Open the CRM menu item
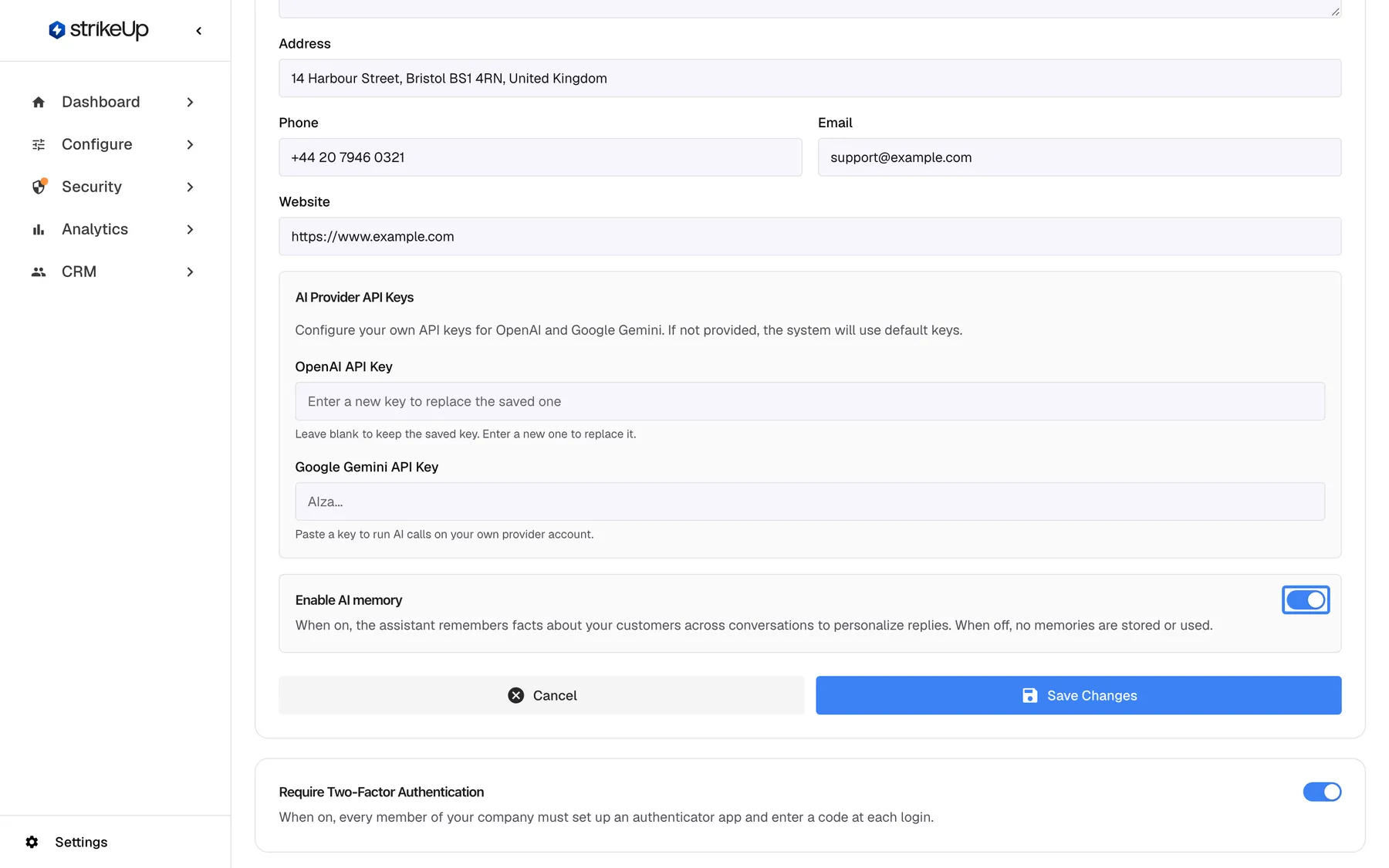 (x=113, y=272)
